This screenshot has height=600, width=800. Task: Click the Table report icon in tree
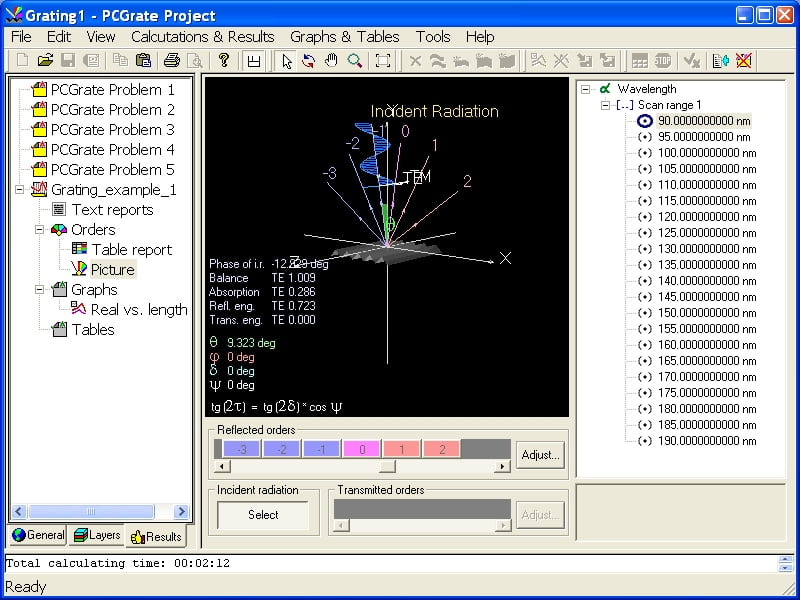pos(79,249)
